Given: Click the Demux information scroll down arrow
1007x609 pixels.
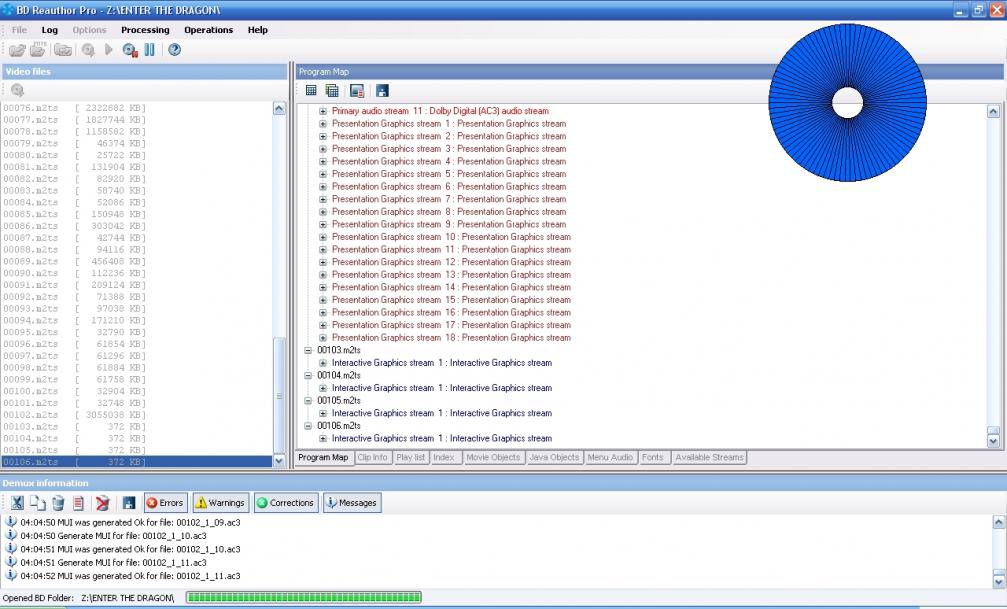Looking at the screenshot, I should click(x=999, y=581).
